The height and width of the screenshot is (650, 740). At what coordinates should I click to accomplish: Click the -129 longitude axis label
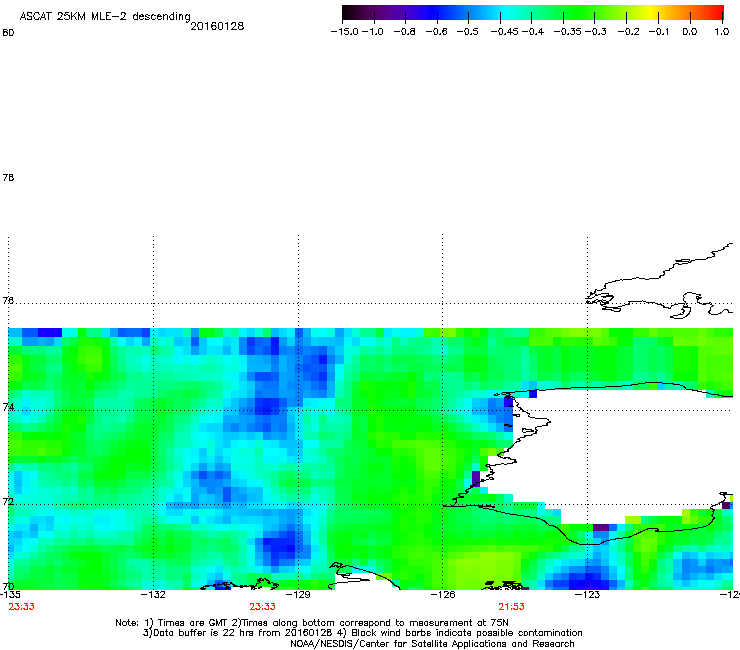click(298, 595)
